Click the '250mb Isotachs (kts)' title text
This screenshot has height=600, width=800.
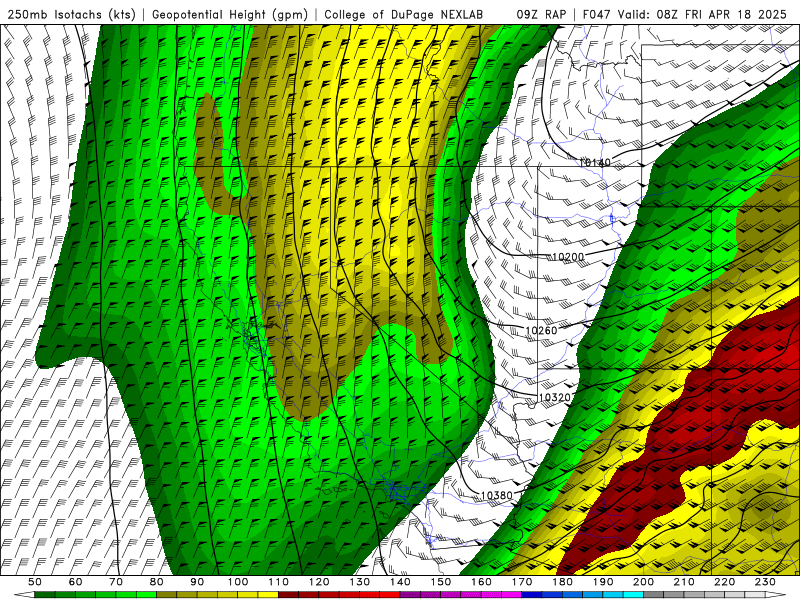tap(71, 14)
